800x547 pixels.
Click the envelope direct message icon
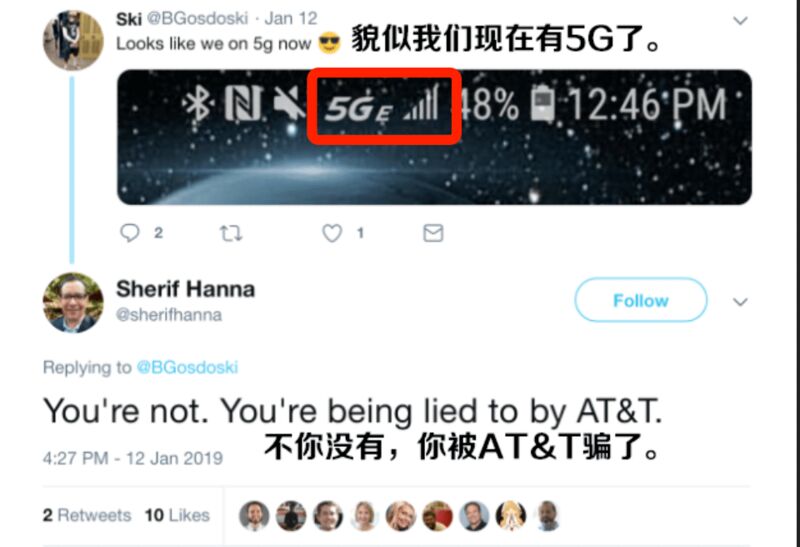click(x=433, y=233)
